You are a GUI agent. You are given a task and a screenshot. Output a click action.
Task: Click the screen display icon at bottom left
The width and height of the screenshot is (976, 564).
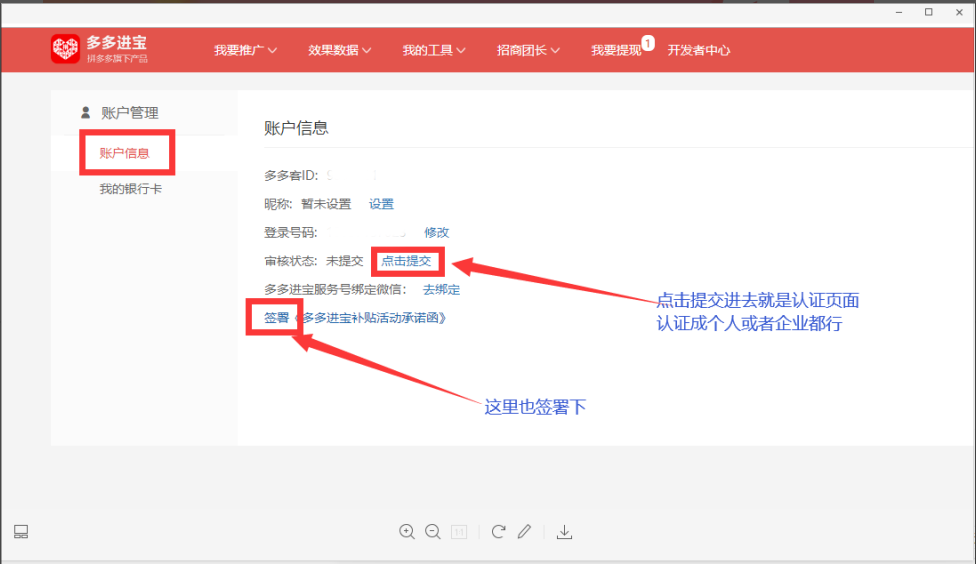(x=21, y=532)
